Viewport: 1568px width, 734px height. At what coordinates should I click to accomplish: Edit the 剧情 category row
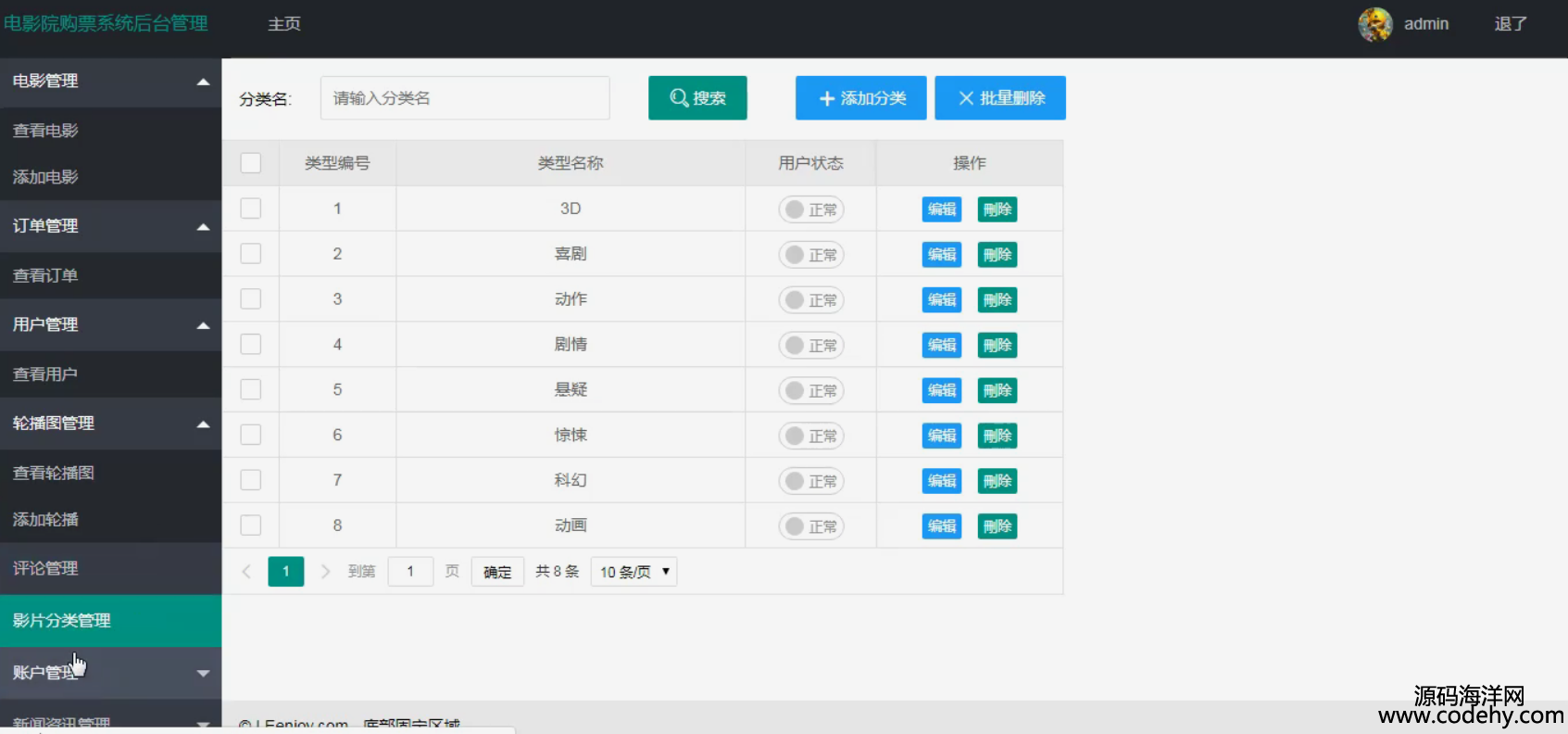click(942, 346)
